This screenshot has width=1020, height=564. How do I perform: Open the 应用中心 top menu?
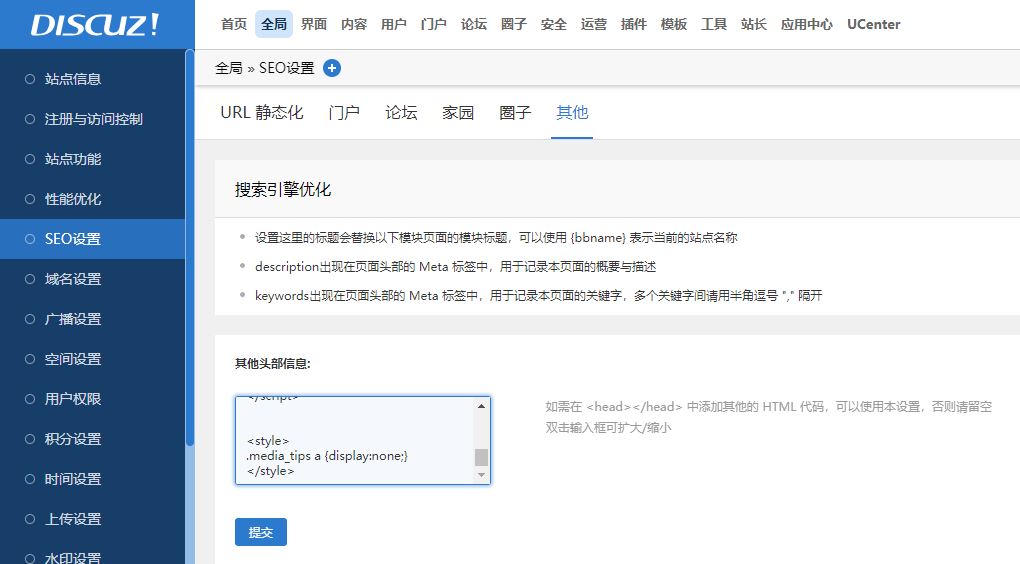[807, 24]
